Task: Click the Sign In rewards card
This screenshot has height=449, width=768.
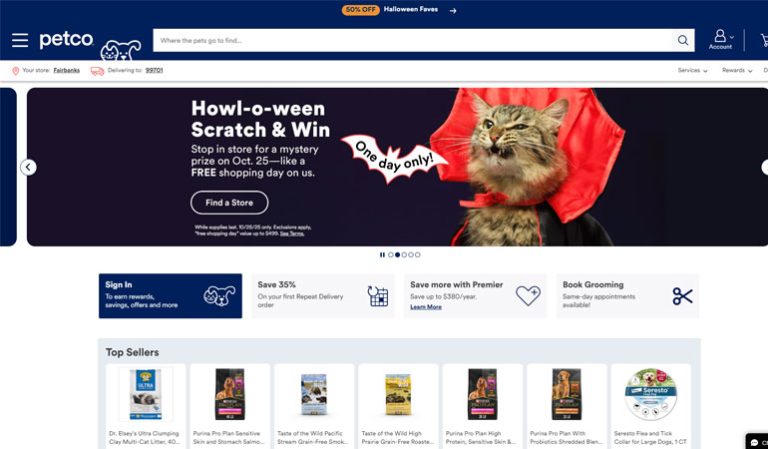Action: (x=170, y=296)
